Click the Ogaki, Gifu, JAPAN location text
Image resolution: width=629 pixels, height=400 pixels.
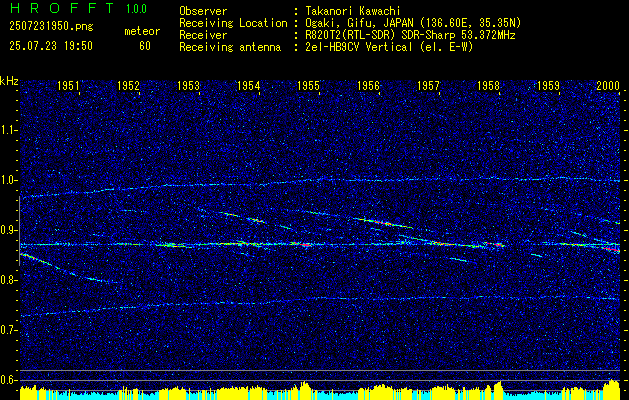[x=413, y=23]
